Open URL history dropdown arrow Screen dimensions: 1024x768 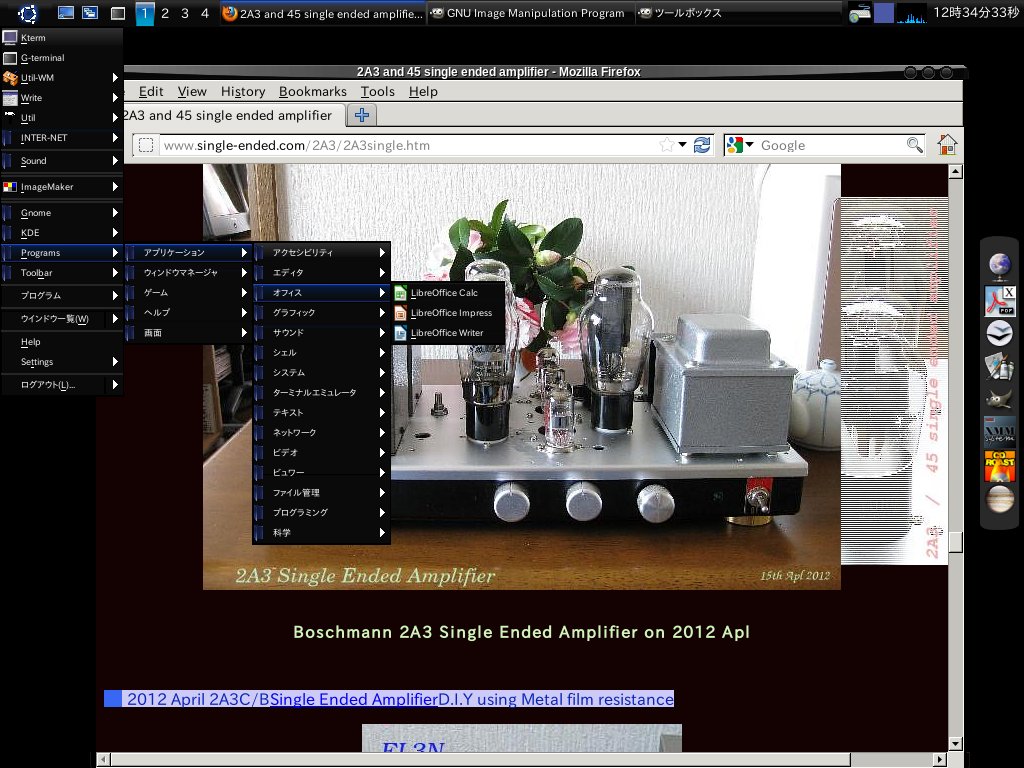[683, 145]
